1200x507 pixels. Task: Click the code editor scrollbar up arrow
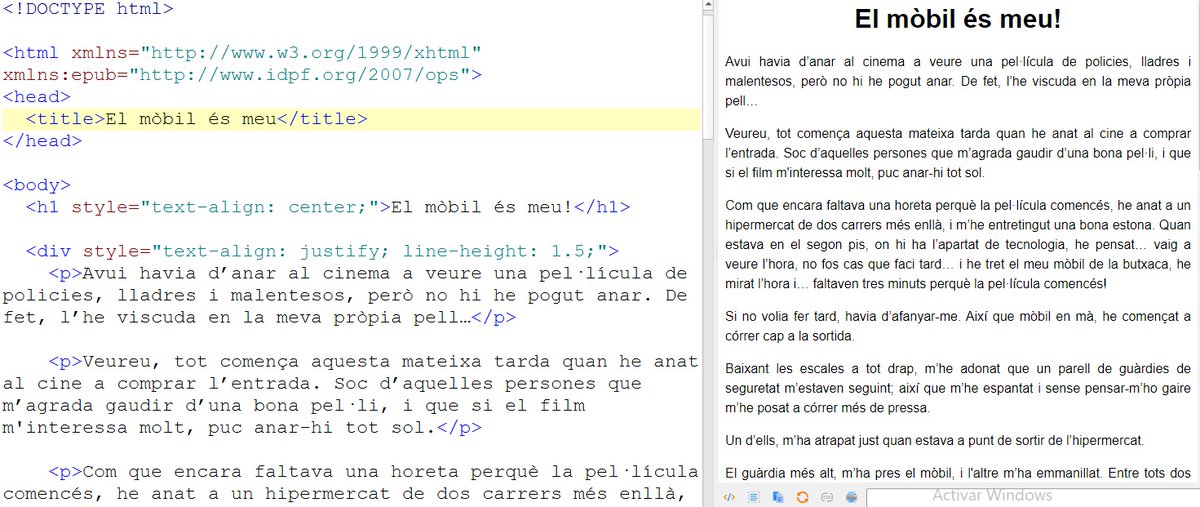coord(707,6)
